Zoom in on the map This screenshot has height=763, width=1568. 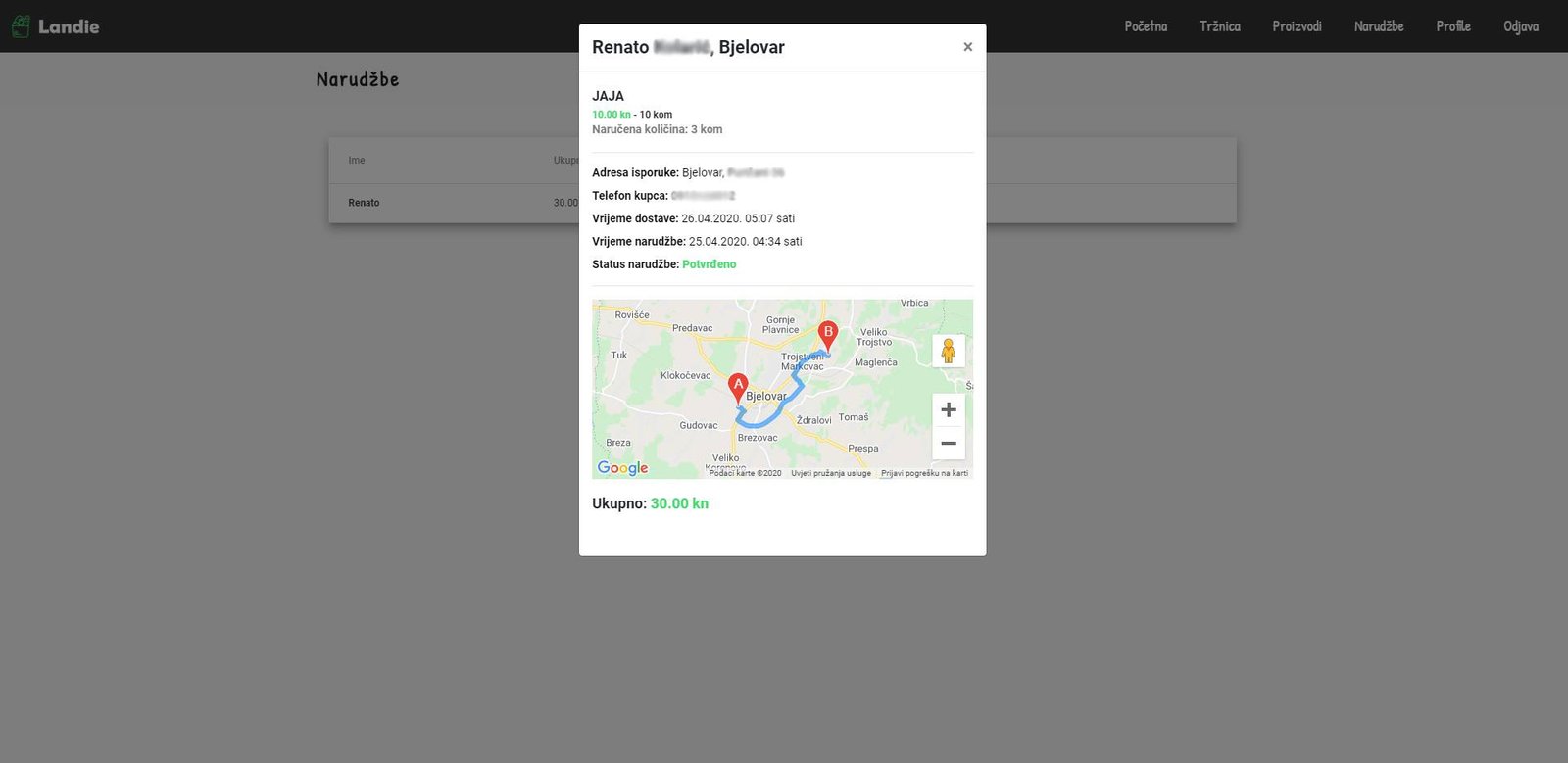tap(948, 410)
